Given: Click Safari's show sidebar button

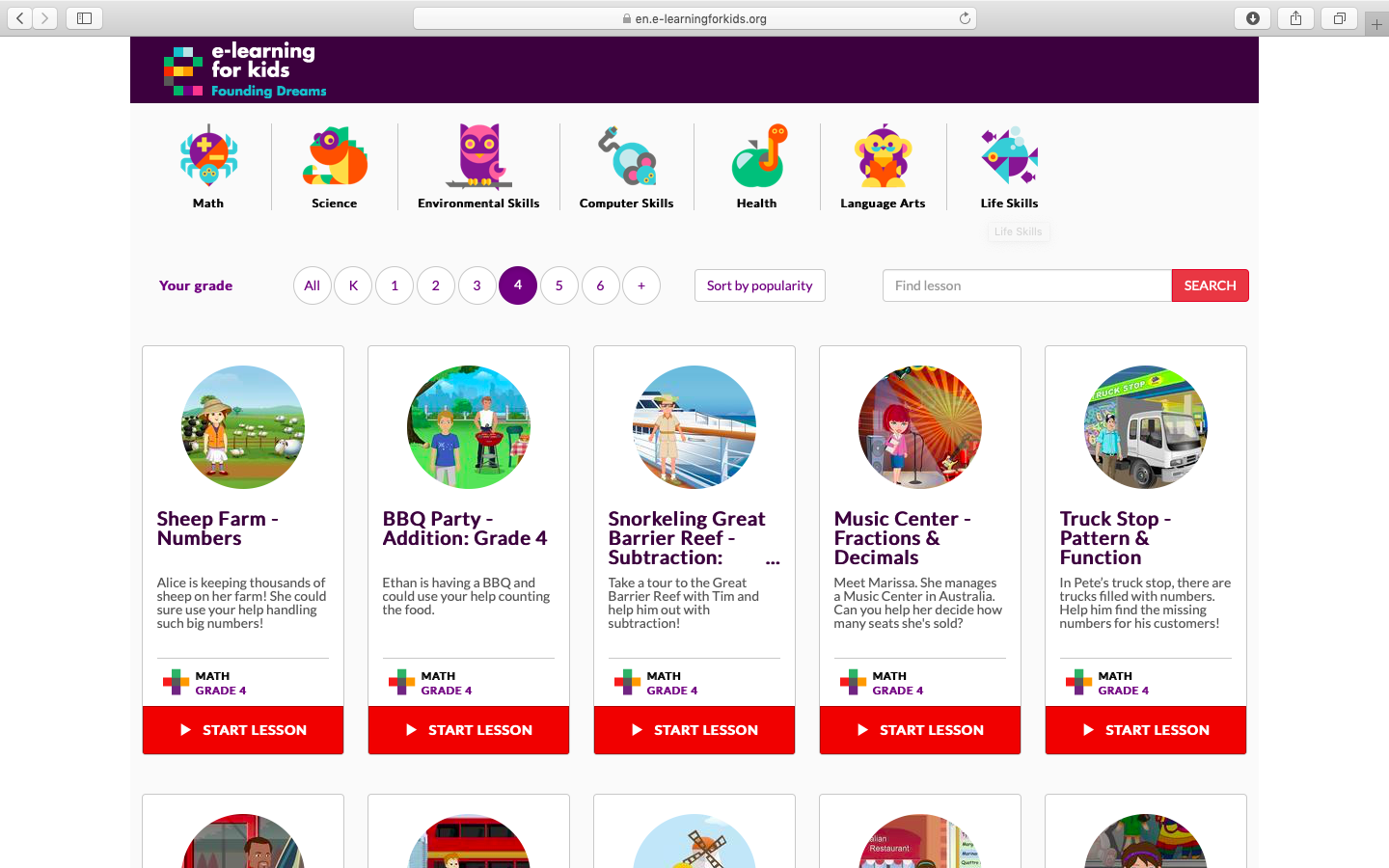Looking at the screenshot, I should [x=84, y=18].
